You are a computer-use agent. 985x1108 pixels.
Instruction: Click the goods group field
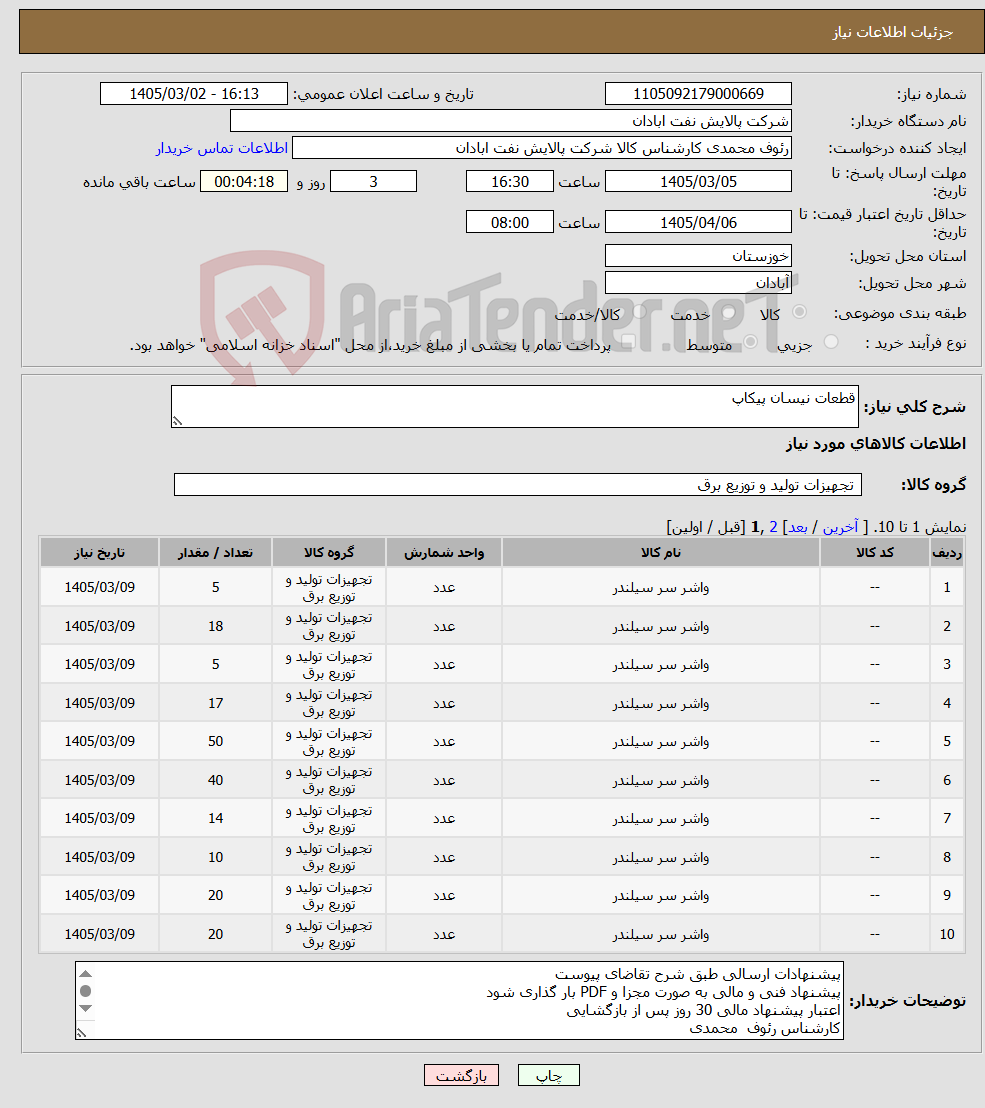(x=518, y=485)
